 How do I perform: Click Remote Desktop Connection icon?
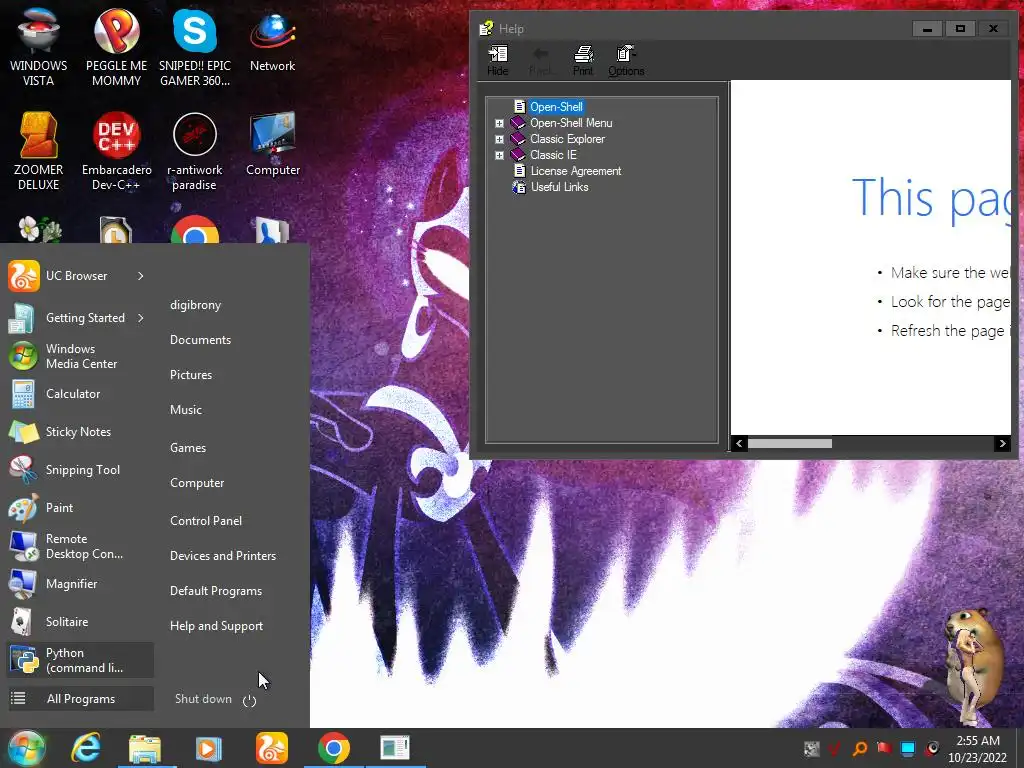(24, 546)
